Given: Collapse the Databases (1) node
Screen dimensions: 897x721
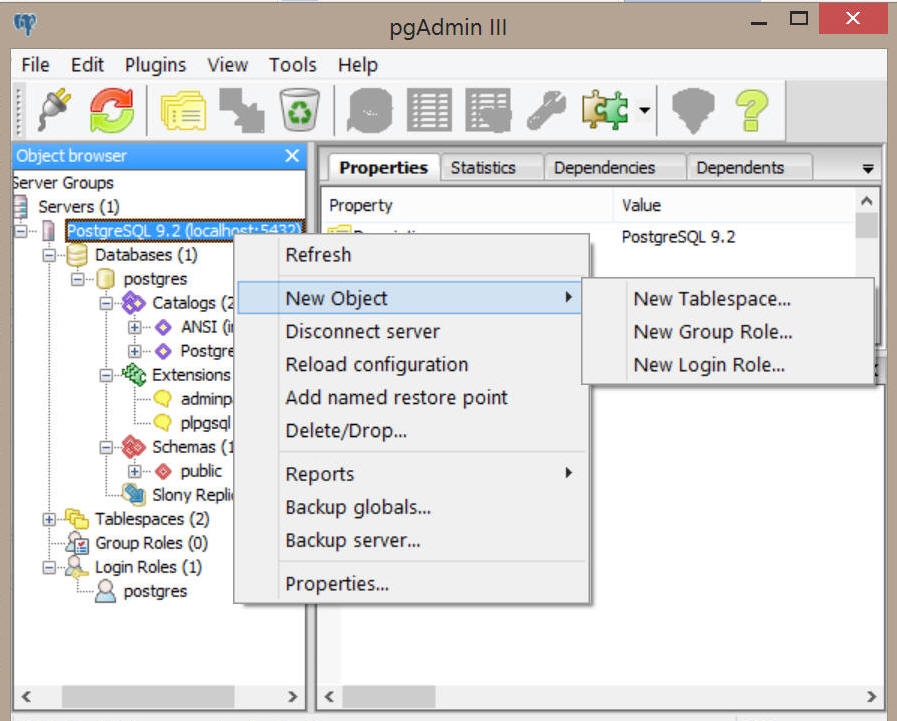Looking at the screenshot, I should click(x=49, y=255).
